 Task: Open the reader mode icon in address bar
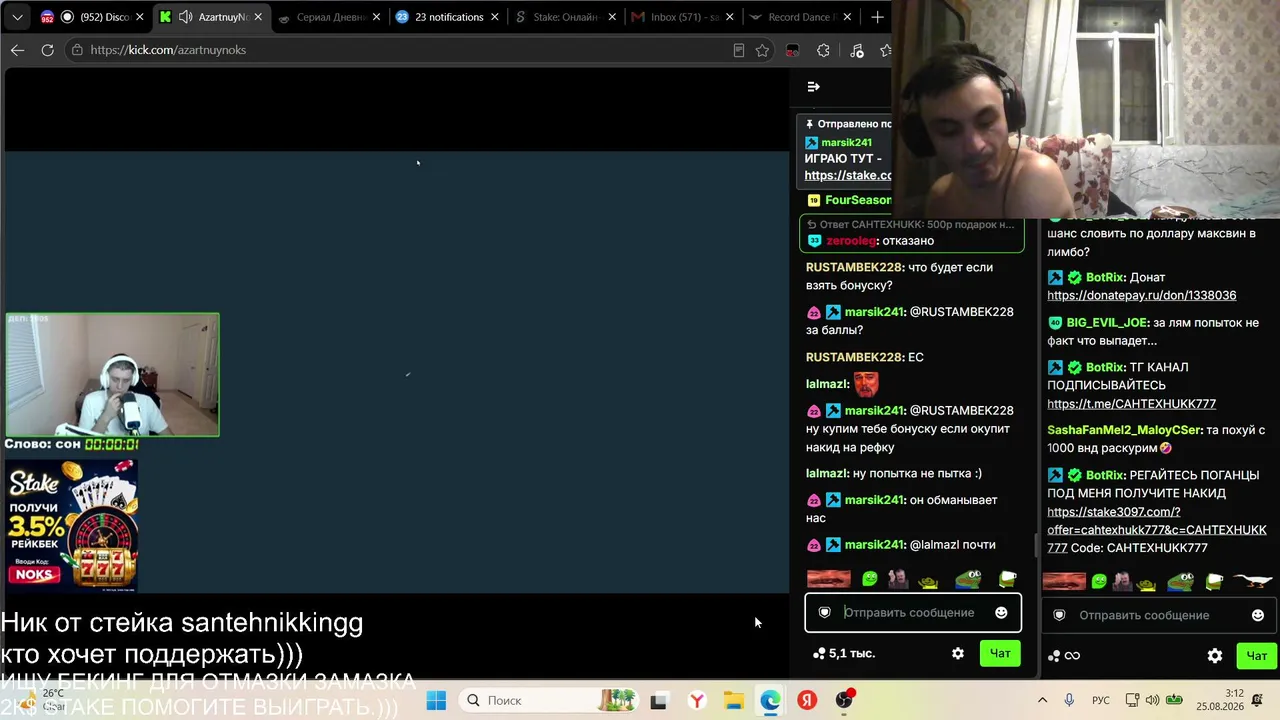click(x=739, y=50)
